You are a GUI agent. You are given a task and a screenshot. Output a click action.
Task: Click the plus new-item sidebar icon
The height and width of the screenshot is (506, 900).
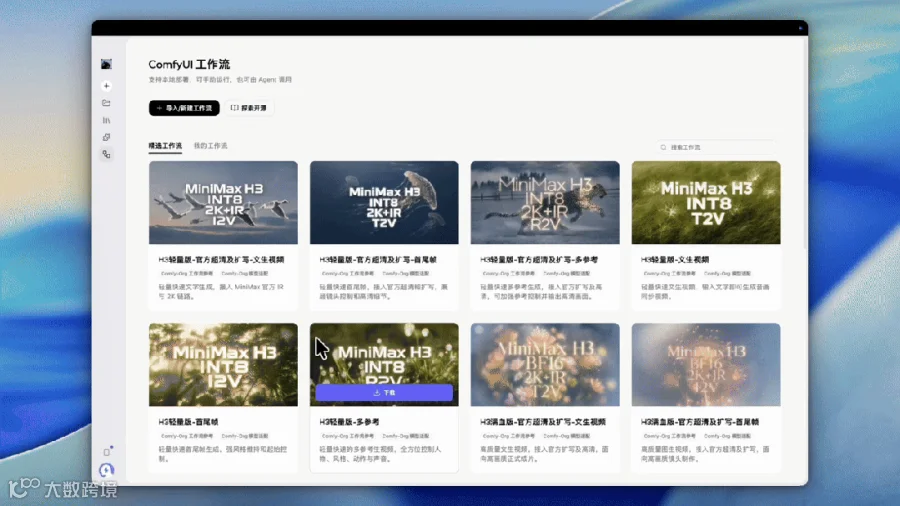[106, 86]
